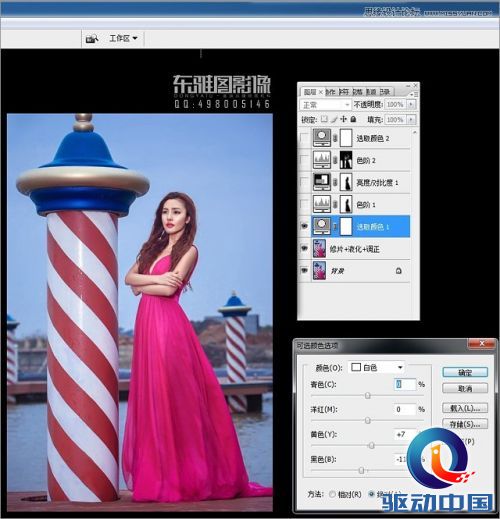
Task: Hide the 选取颜色 1 layer eye
Action: pyautogui.click(x=305, y=226)
